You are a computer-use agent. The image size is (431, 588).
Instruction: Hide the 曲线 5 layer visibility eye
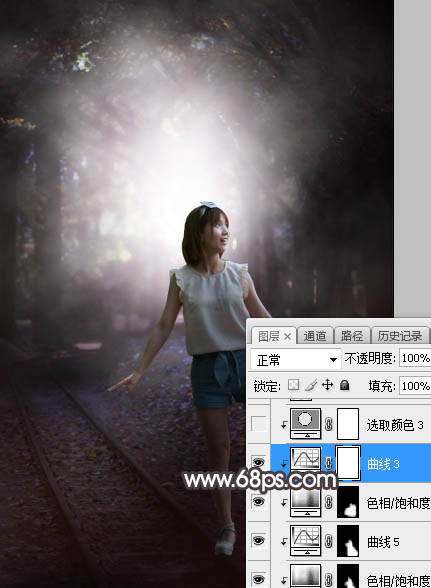click(258, 540)
